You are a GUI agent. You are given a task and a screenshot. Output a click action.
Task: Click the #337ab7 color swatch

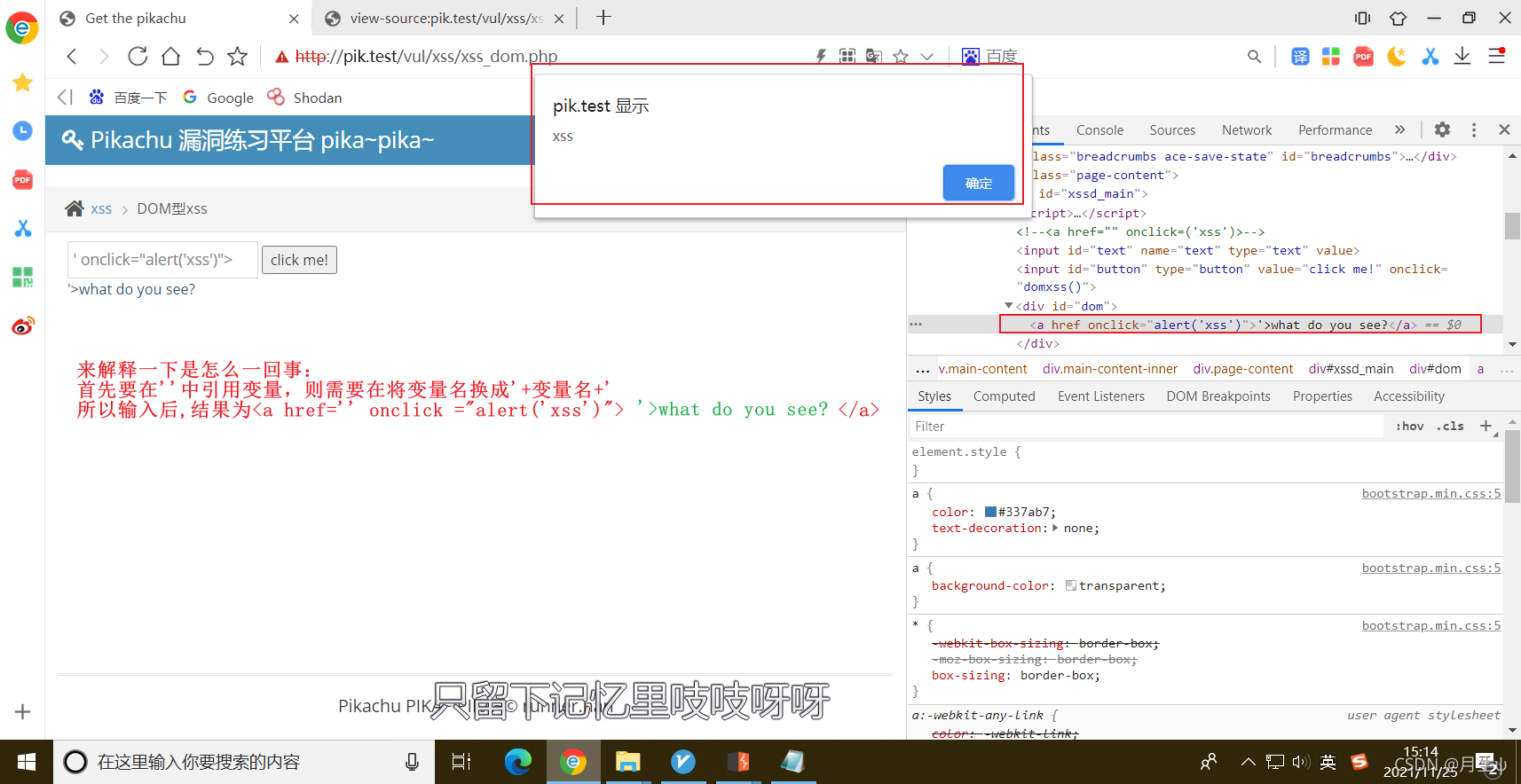pos(990,512)
